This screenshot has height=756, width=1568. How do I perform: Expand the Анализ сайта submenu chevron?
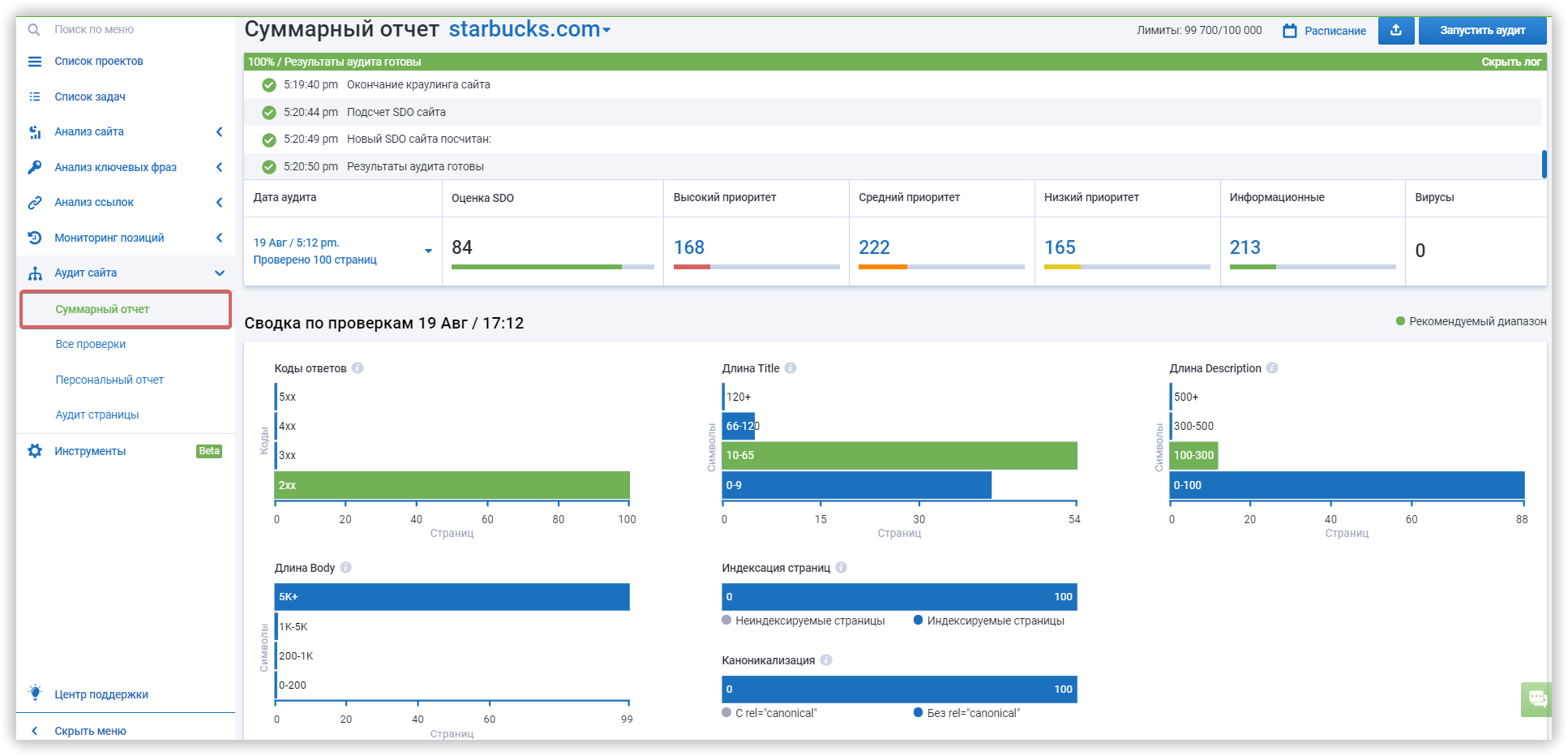coord(219,132)
